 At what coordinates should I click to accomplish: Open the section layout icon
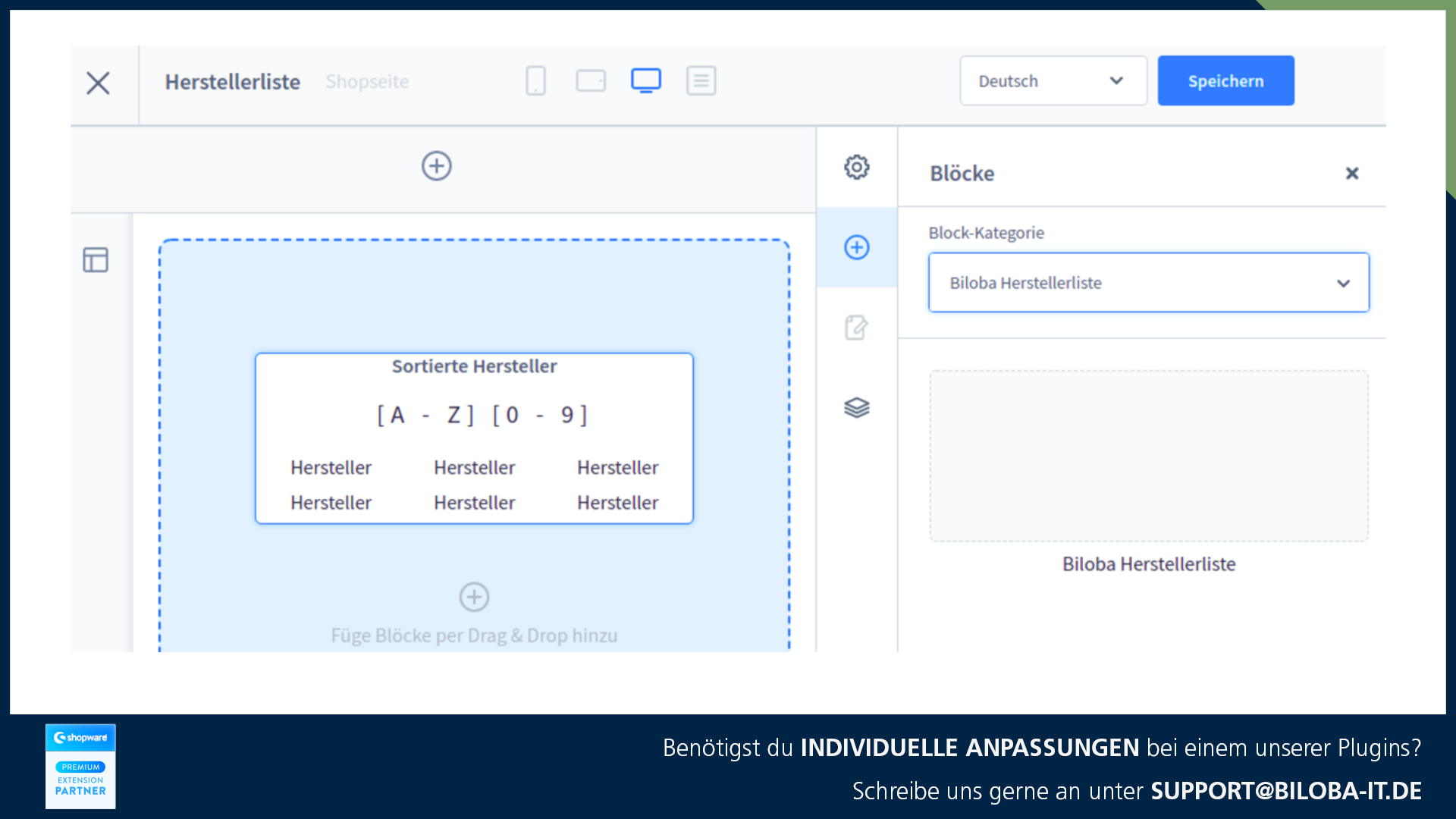[x=96, y=260]
